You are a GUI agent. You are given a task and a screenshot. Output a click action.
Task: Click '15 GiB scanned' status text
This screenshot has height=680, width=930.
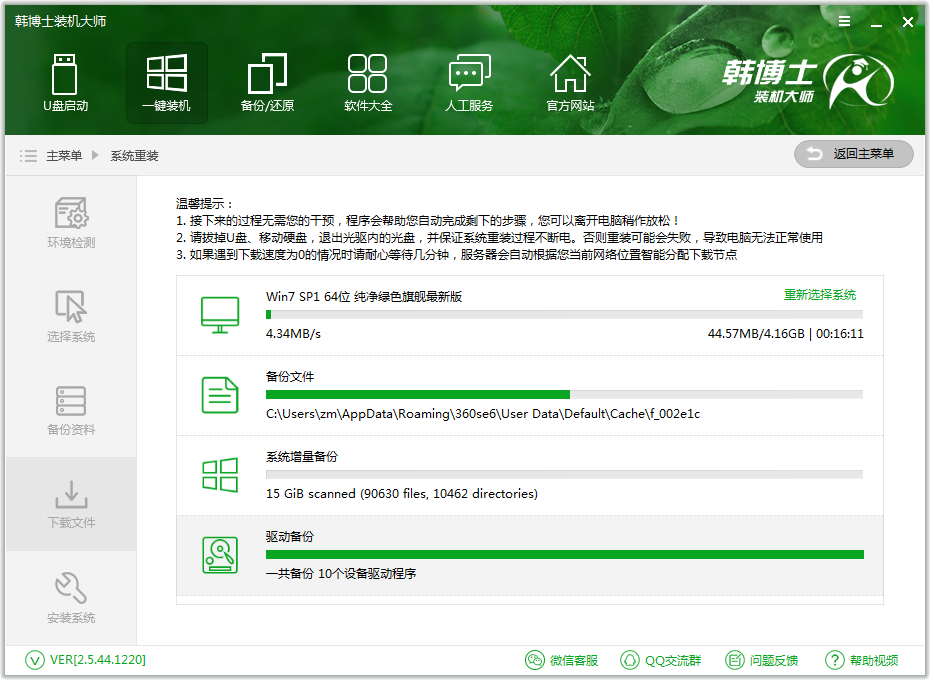point(402,494)
